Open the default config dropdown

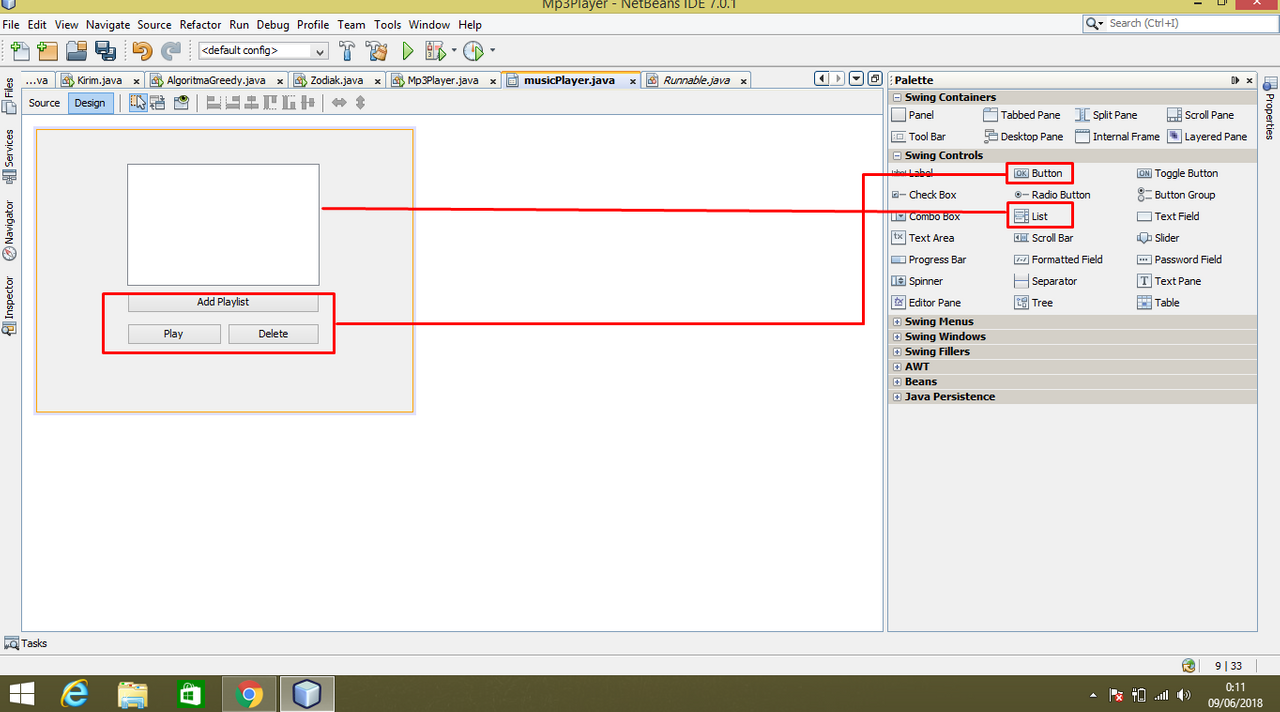pyautogui.click(x=322, y=50)
